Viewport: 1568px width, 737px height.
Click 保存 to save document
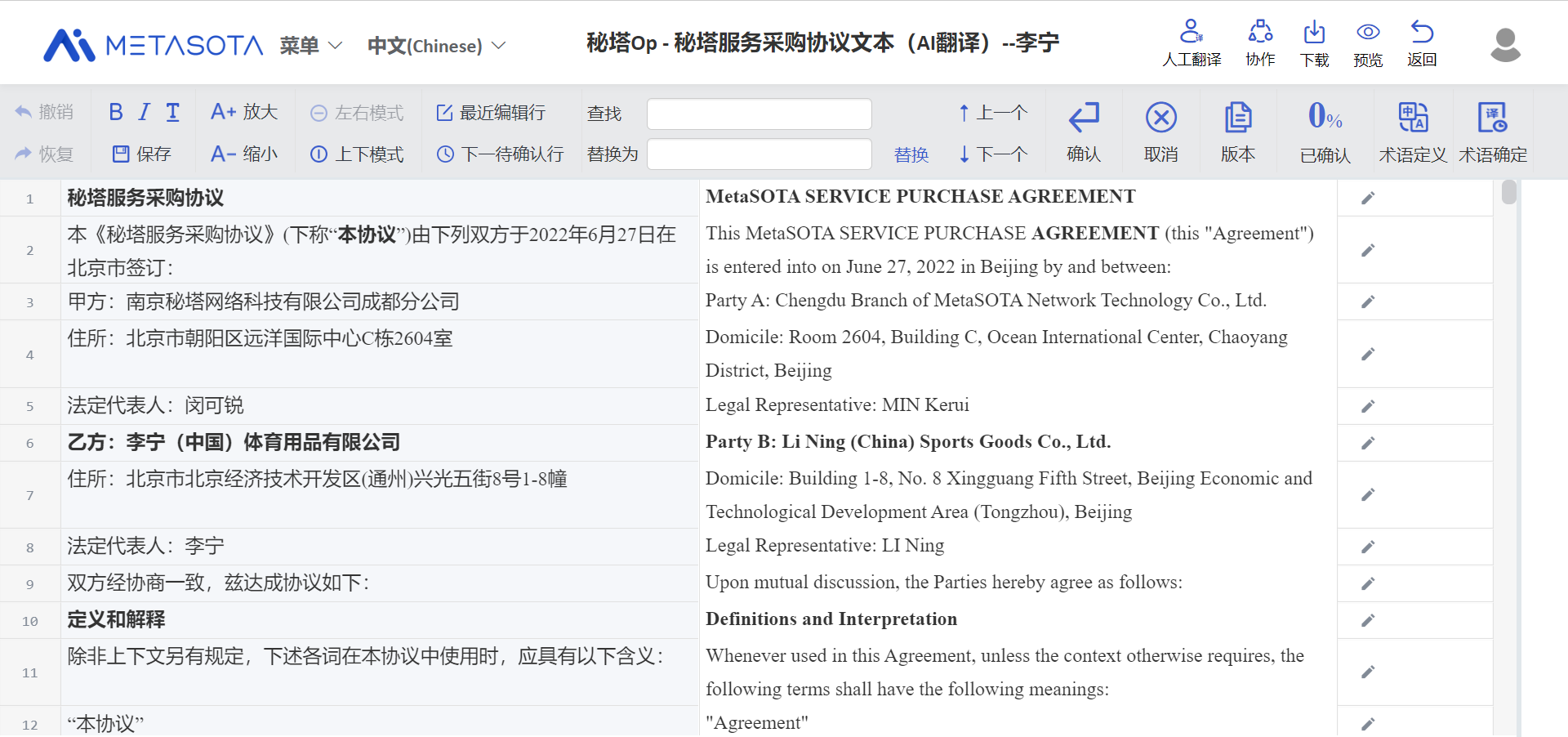[141, 154]
